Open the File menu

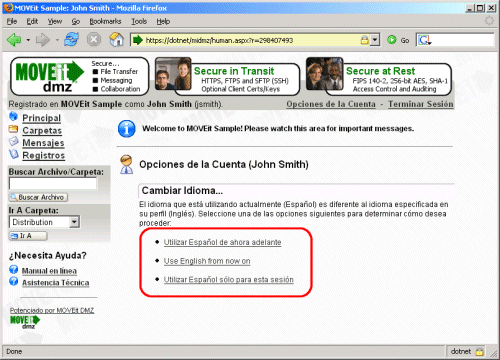(x=12, y=21)
